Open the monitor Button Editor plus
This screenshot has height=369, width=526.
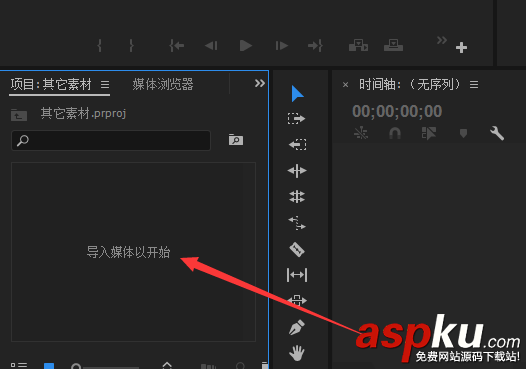pyautogui.click(x=462, y=47)
